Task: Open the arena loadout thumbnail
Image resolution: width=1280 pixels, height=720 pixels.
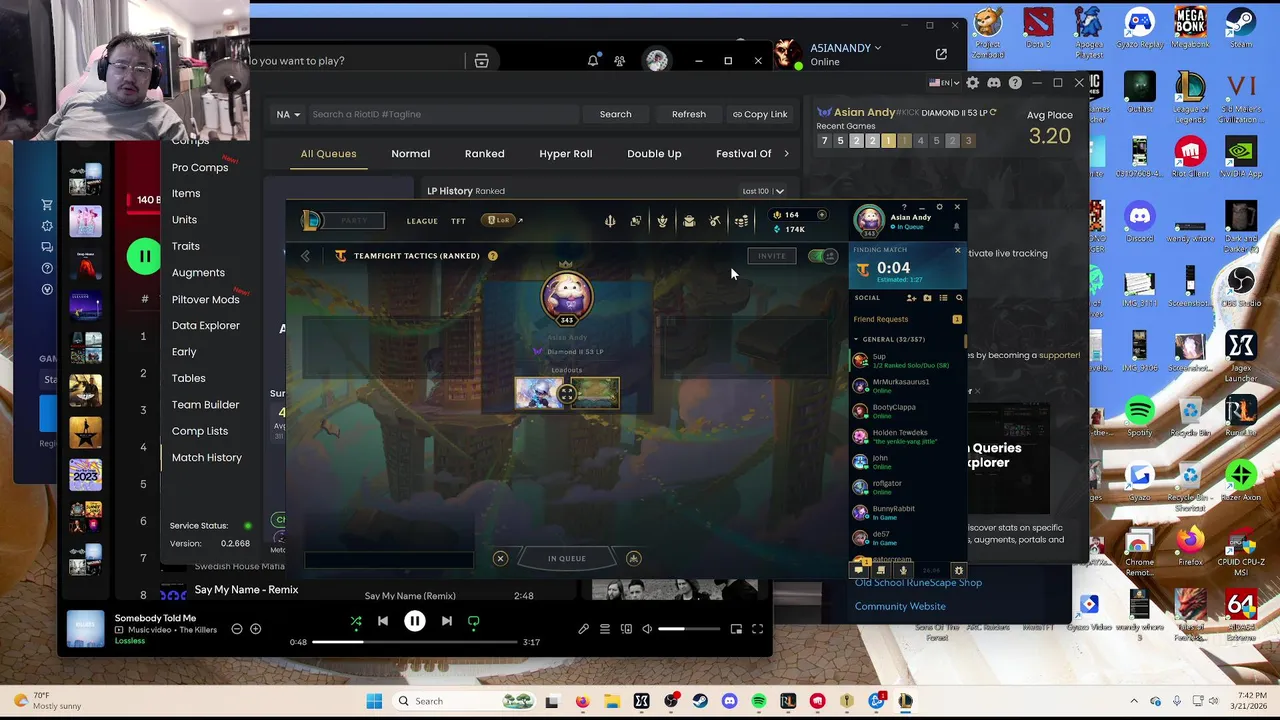Action: pos(594,394)
